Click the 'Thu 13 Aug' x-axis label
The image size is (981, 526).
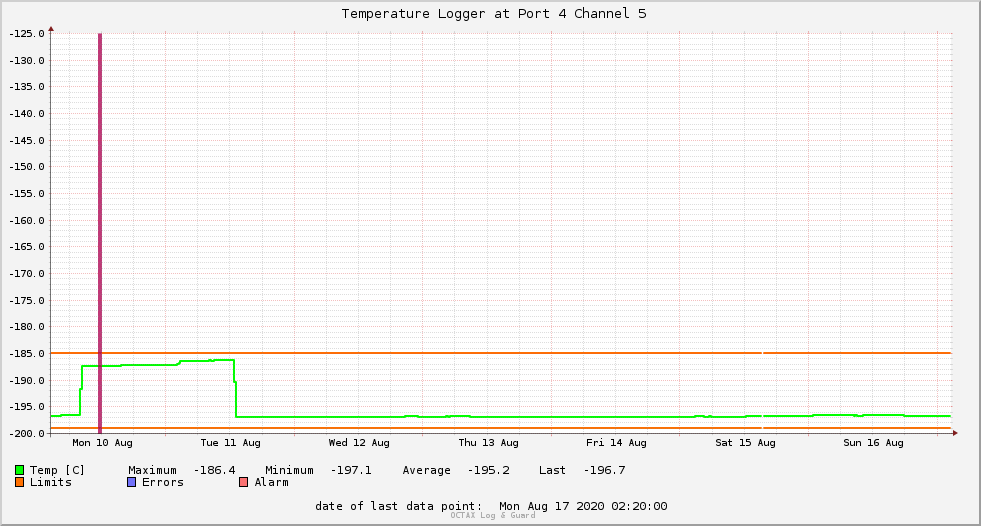click(488, 443)
